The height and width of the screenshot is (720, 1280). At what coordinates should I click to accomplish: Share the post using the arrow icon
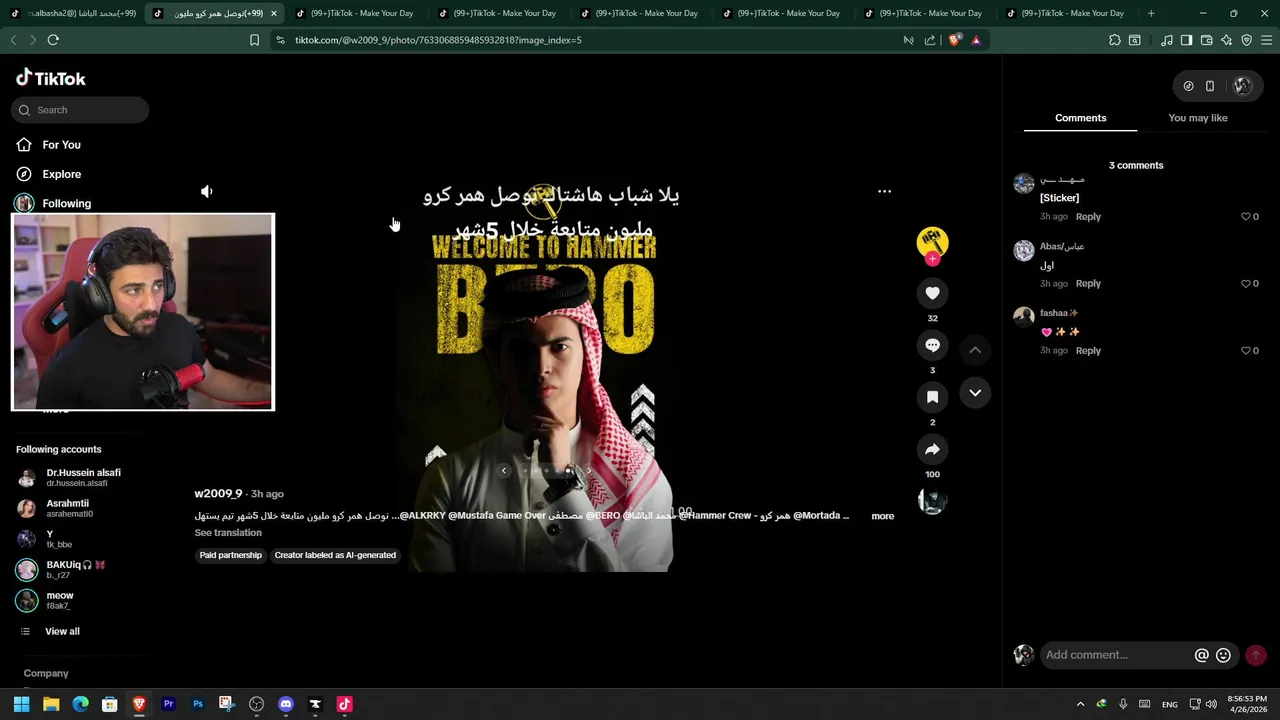932,449
